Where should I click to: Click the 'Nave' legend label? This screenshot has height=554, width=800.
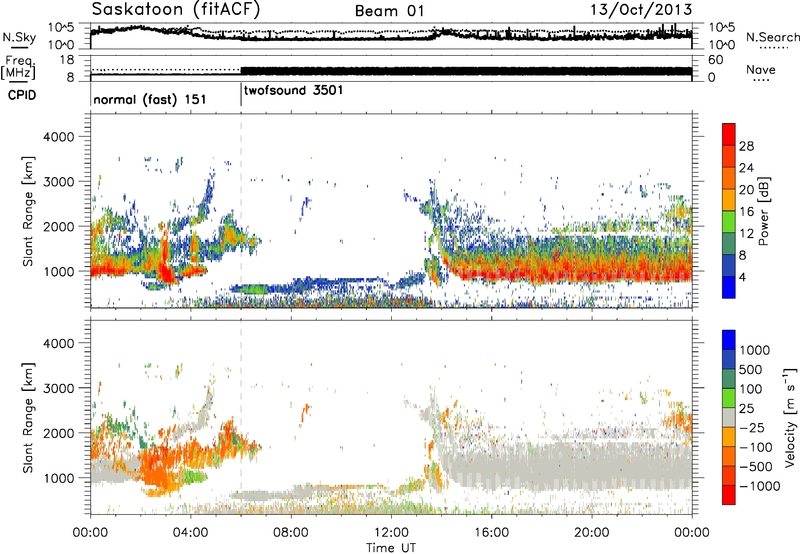point(761,70)
